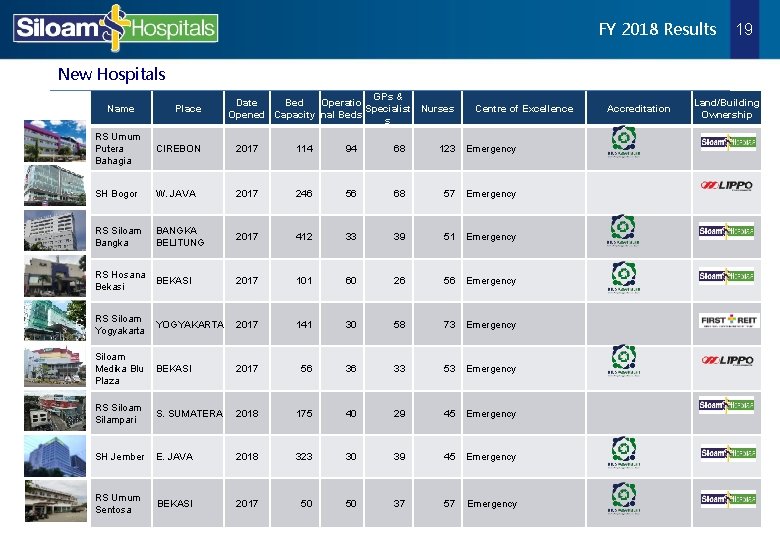Click the Lippo ownership logo in SH Bogor row
This screenshot has height=540, width=780.
coord(727,185)
